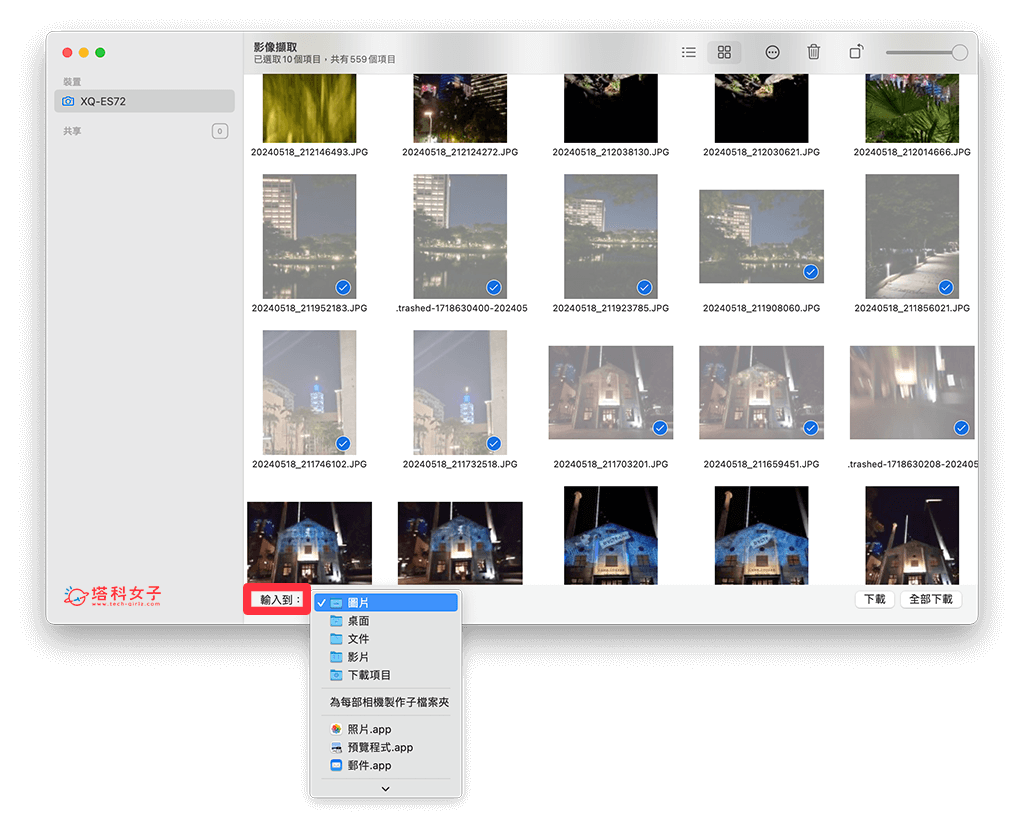Click filename 20240518_211746102.JPG

310,464
